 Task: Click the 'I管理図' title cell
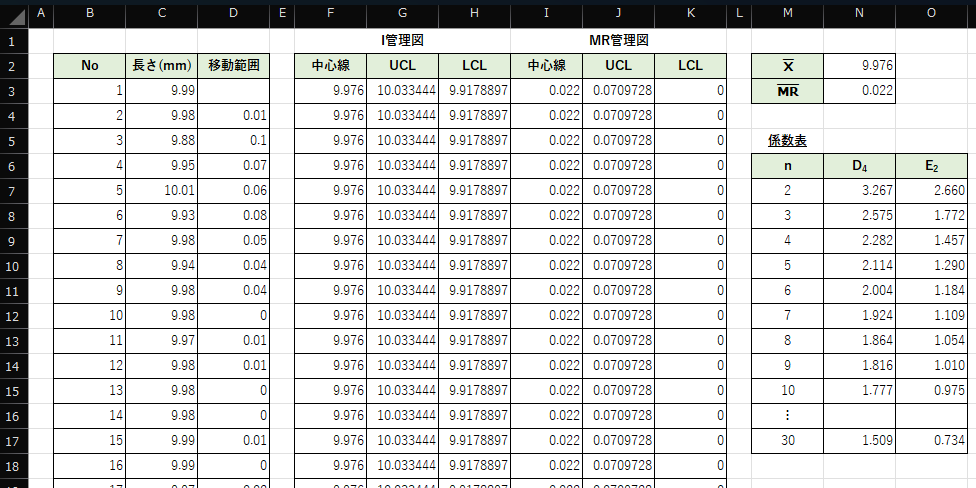coord(403,41)
